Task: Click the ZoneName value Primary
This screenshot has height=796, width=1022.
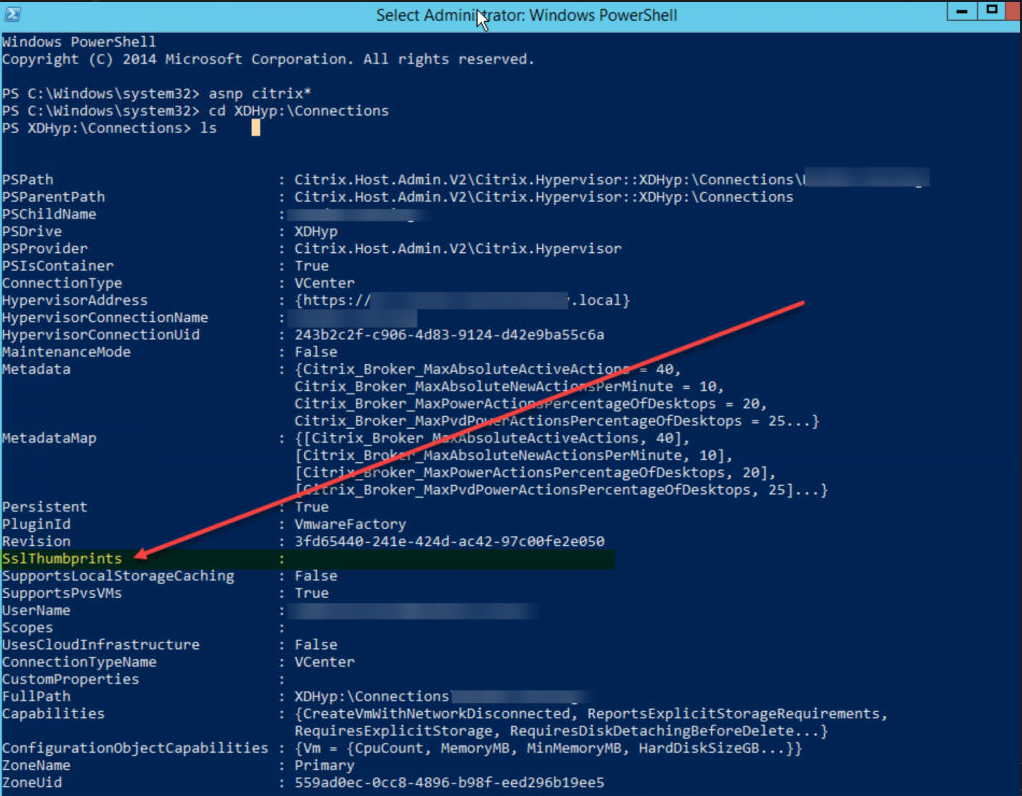Action: pyautogui.click(x=324, y=765)
